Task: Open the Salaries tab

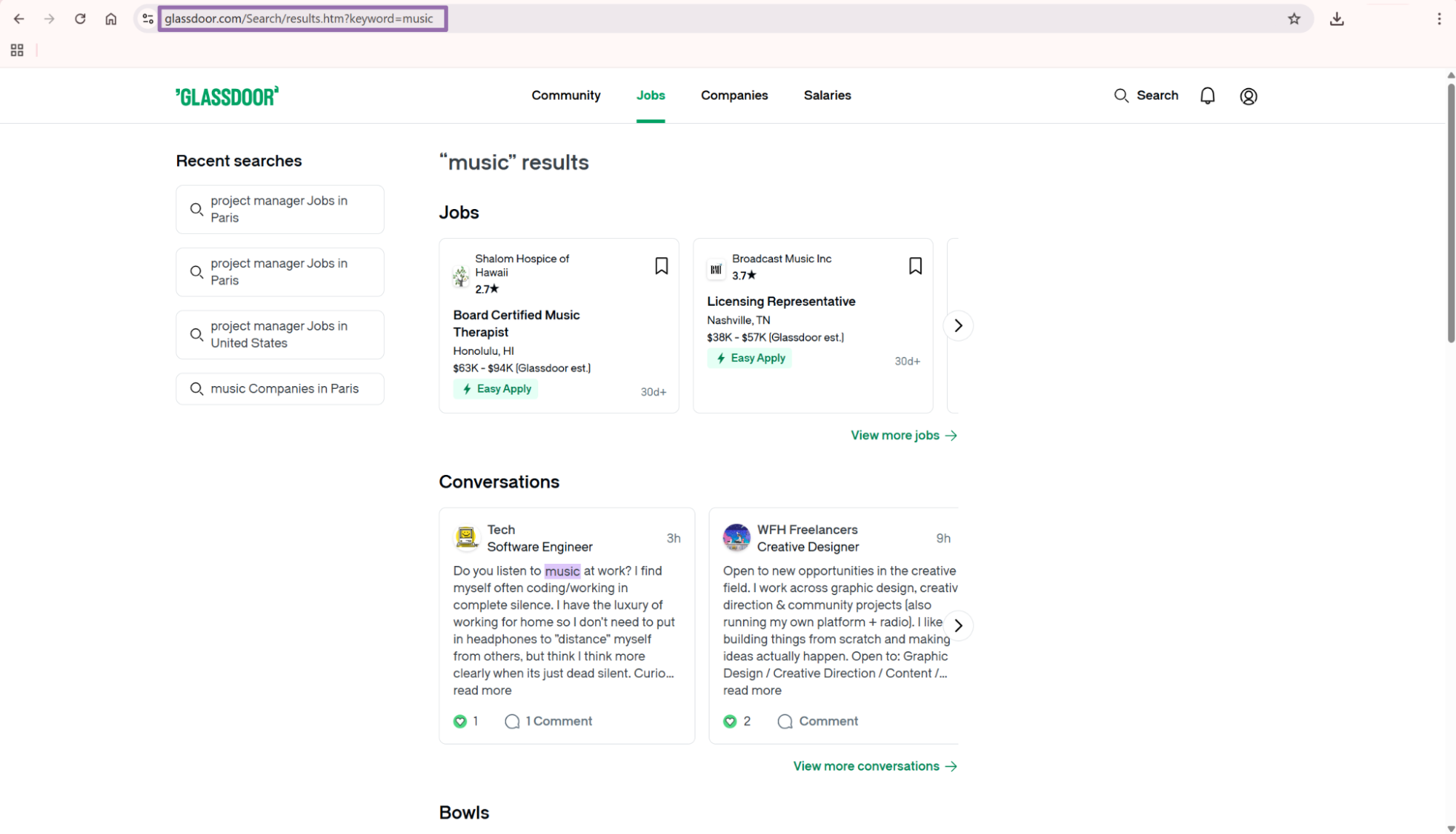Action: pos(827,95)
